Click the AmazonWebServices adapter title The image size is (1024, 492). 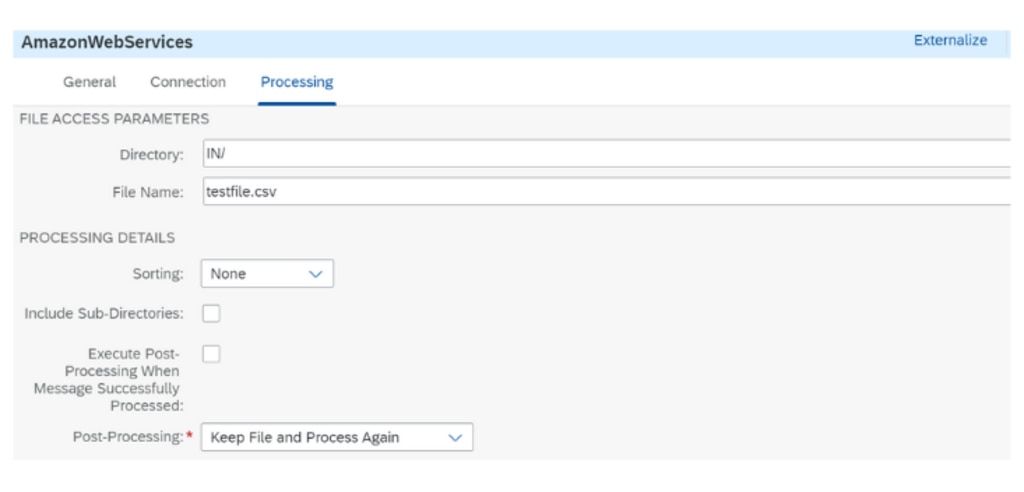click(x=107, y=43)
